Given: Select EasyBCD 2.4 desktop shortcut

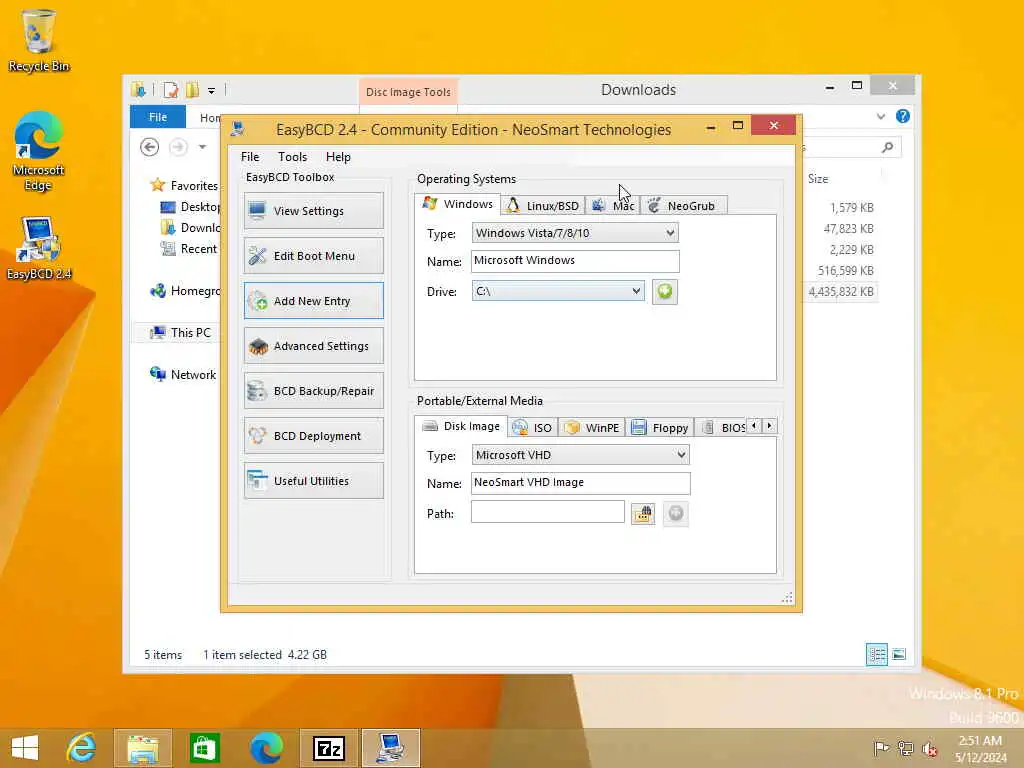Looking at the screenshot, I should pyautogui.click(x=39, y=249).
